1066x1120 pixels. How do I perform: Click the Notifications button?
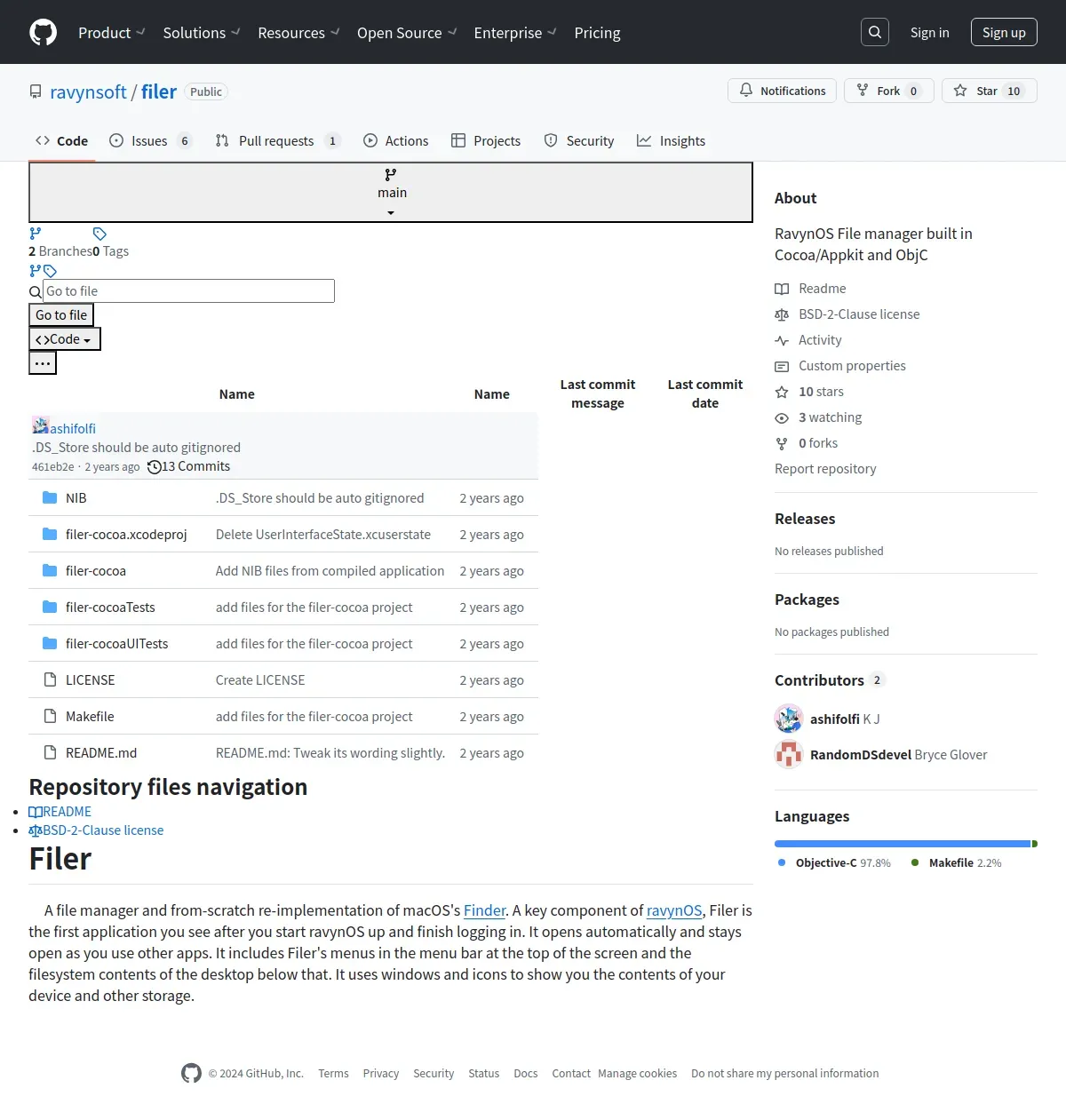782,91
